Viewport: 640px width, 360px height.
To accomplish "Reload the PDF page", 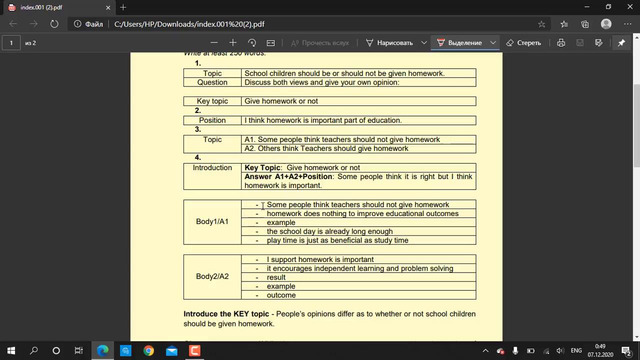I will 54,24.
